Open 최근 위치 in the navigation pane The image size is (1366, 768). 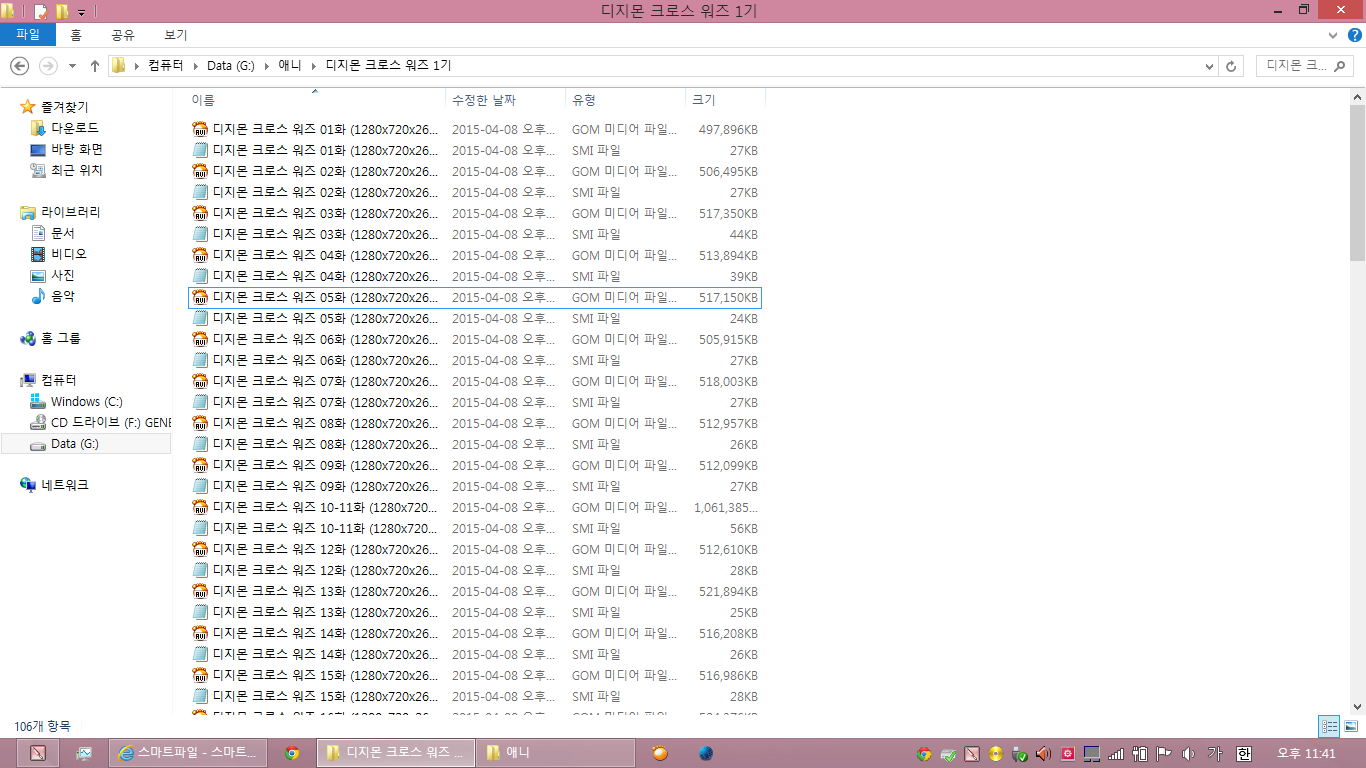click(x=77, y=170)
